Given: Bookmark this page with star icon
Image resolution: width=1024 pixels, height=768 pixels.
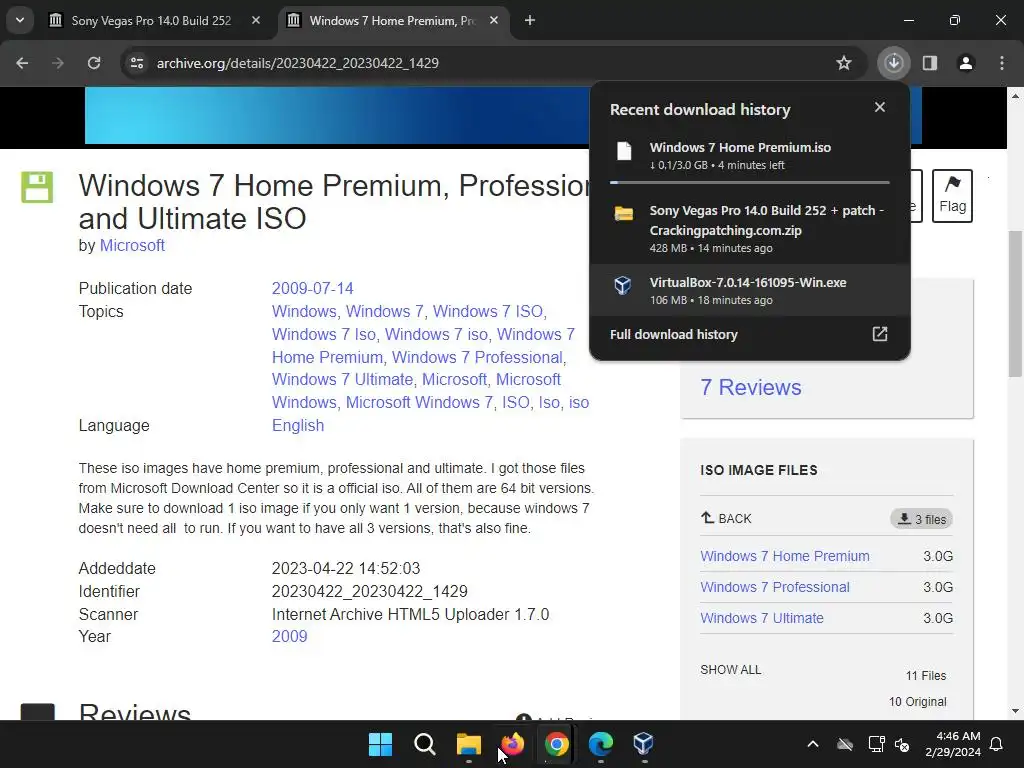Looking at the screenshot, I should tap(844, 63).
